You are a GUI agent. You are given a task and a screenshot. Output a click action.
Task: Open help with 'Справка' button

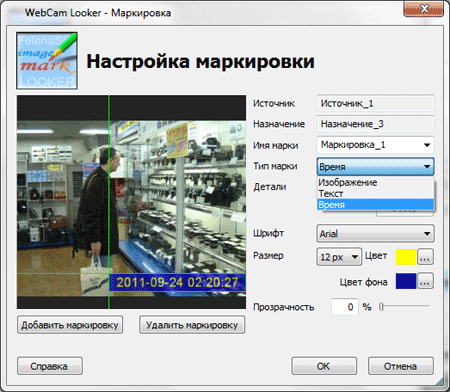click(50, 366)
